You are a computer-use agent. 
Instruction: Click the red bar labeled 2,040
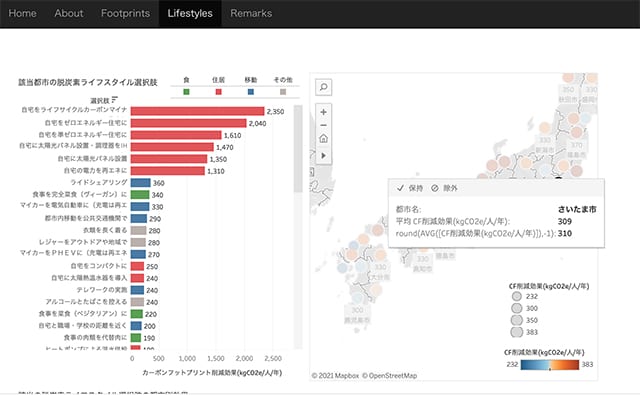tap(189, 123)
